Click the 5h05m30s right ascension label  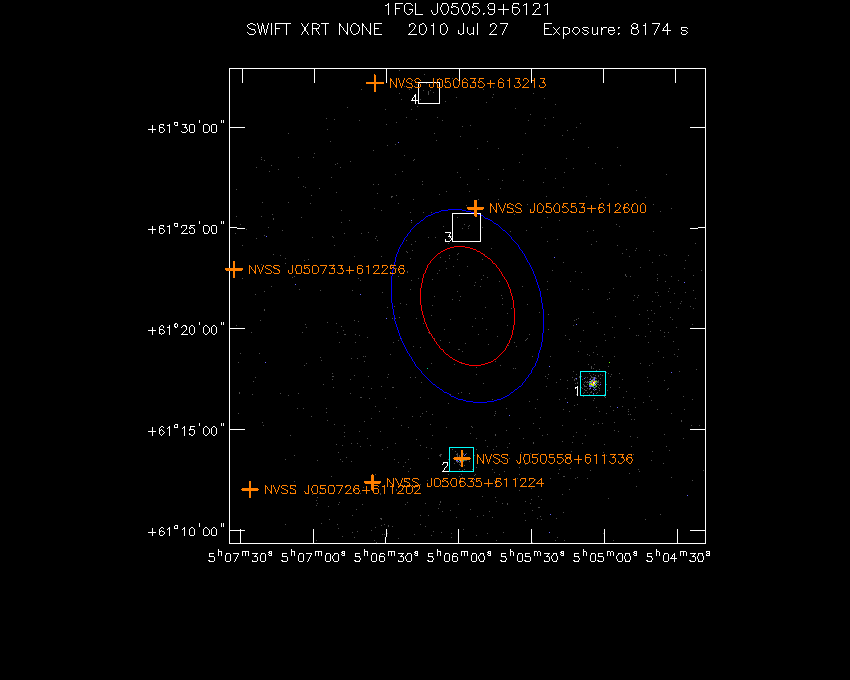(532, 557)
